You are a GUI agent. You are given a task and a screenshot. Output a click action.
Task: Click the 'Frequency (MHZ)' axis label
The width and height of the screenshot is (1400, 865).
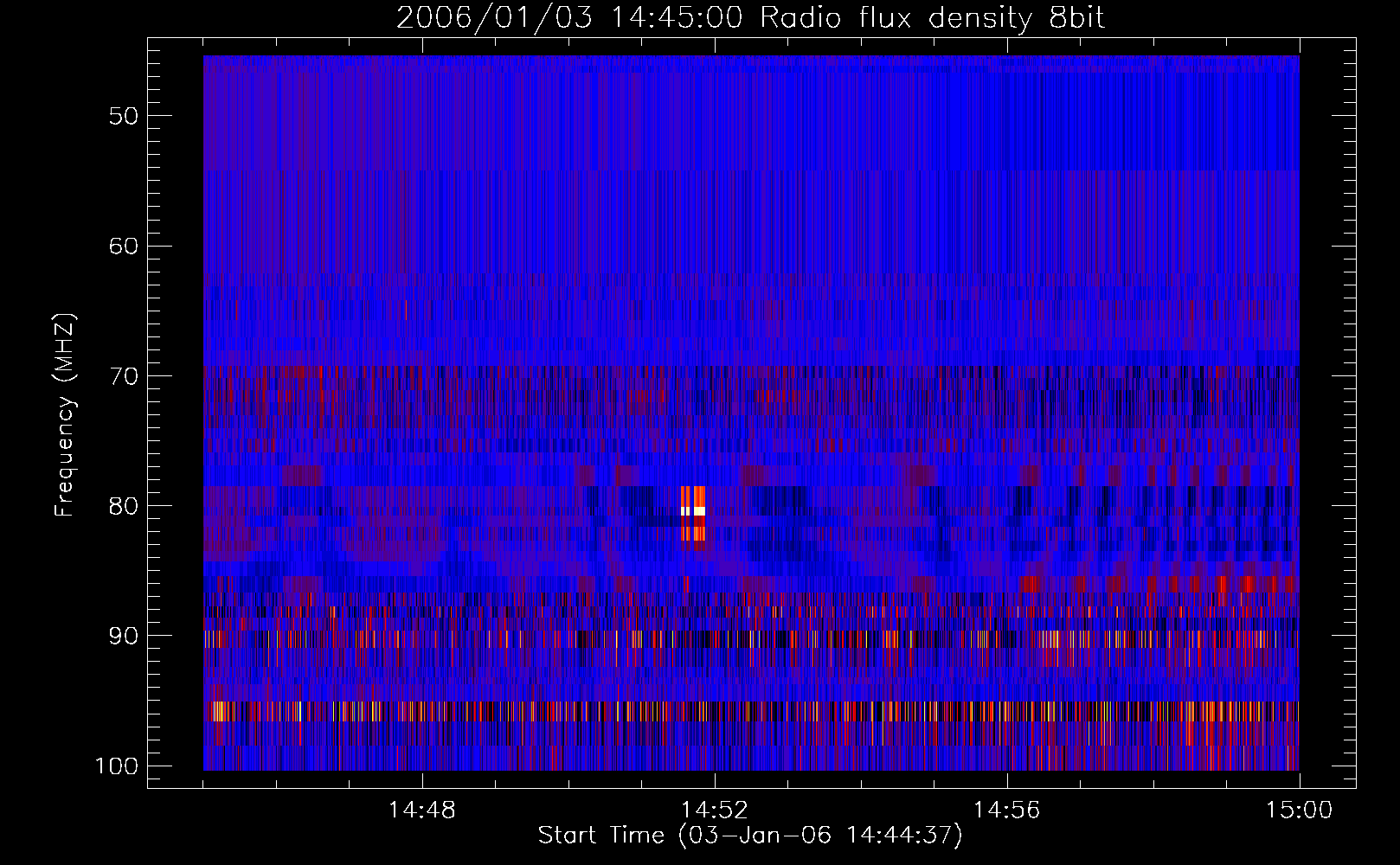click(x=65, y=415)
